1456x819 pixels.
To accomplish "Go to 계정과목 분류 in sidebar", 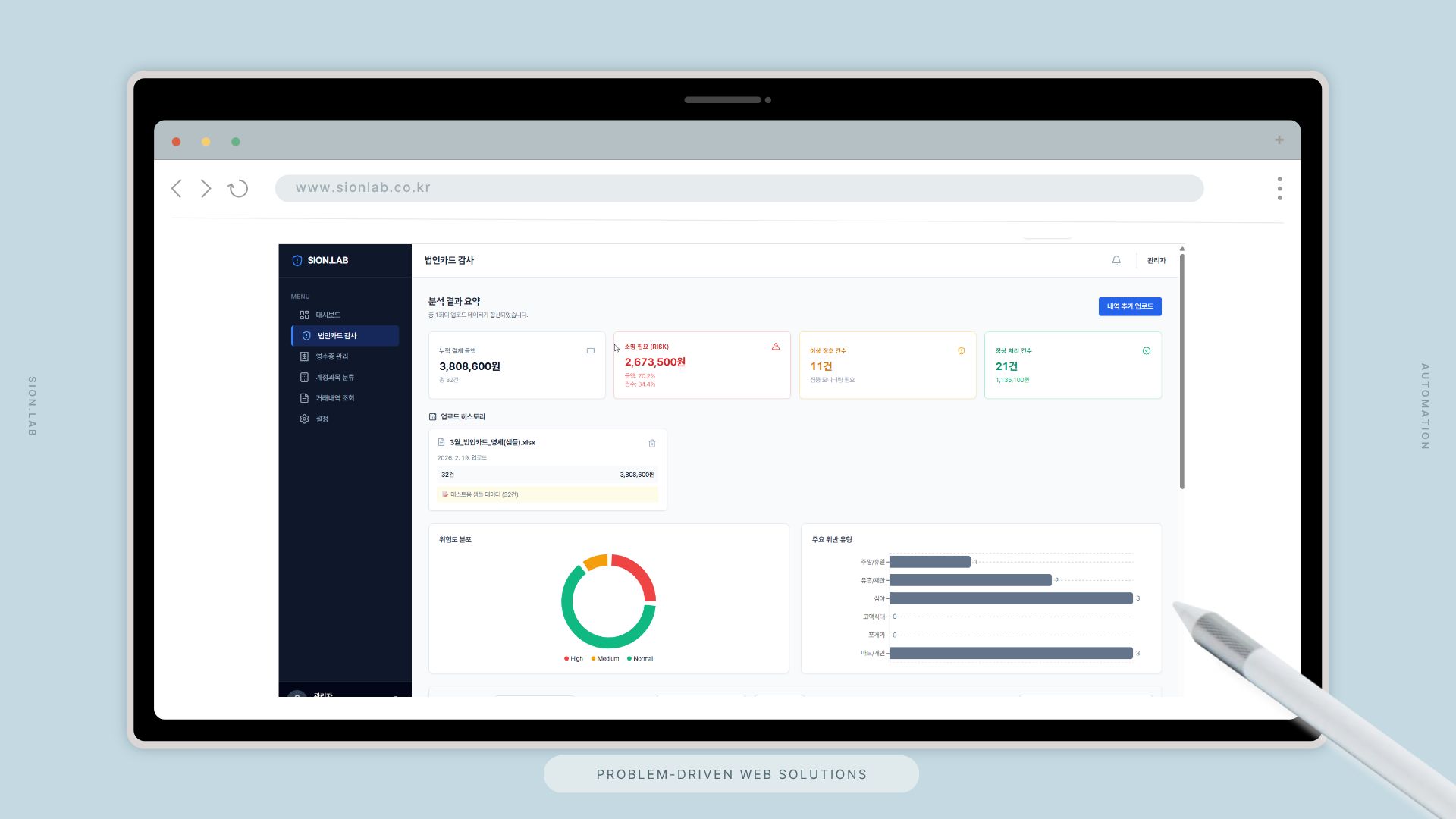I will 334,378.
